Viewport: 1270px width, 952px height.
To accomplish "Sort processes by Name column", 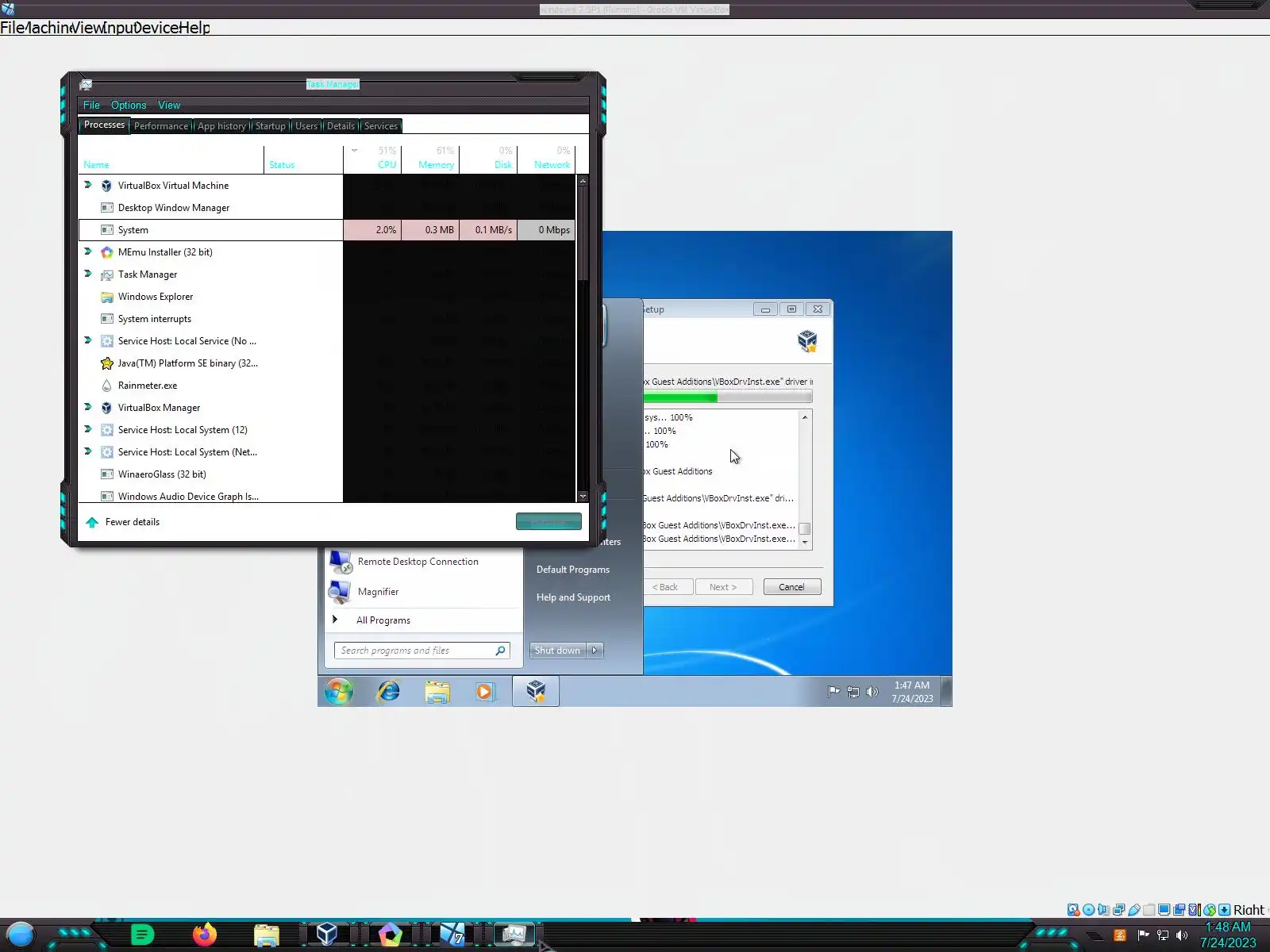I will [x=171, y=159].
